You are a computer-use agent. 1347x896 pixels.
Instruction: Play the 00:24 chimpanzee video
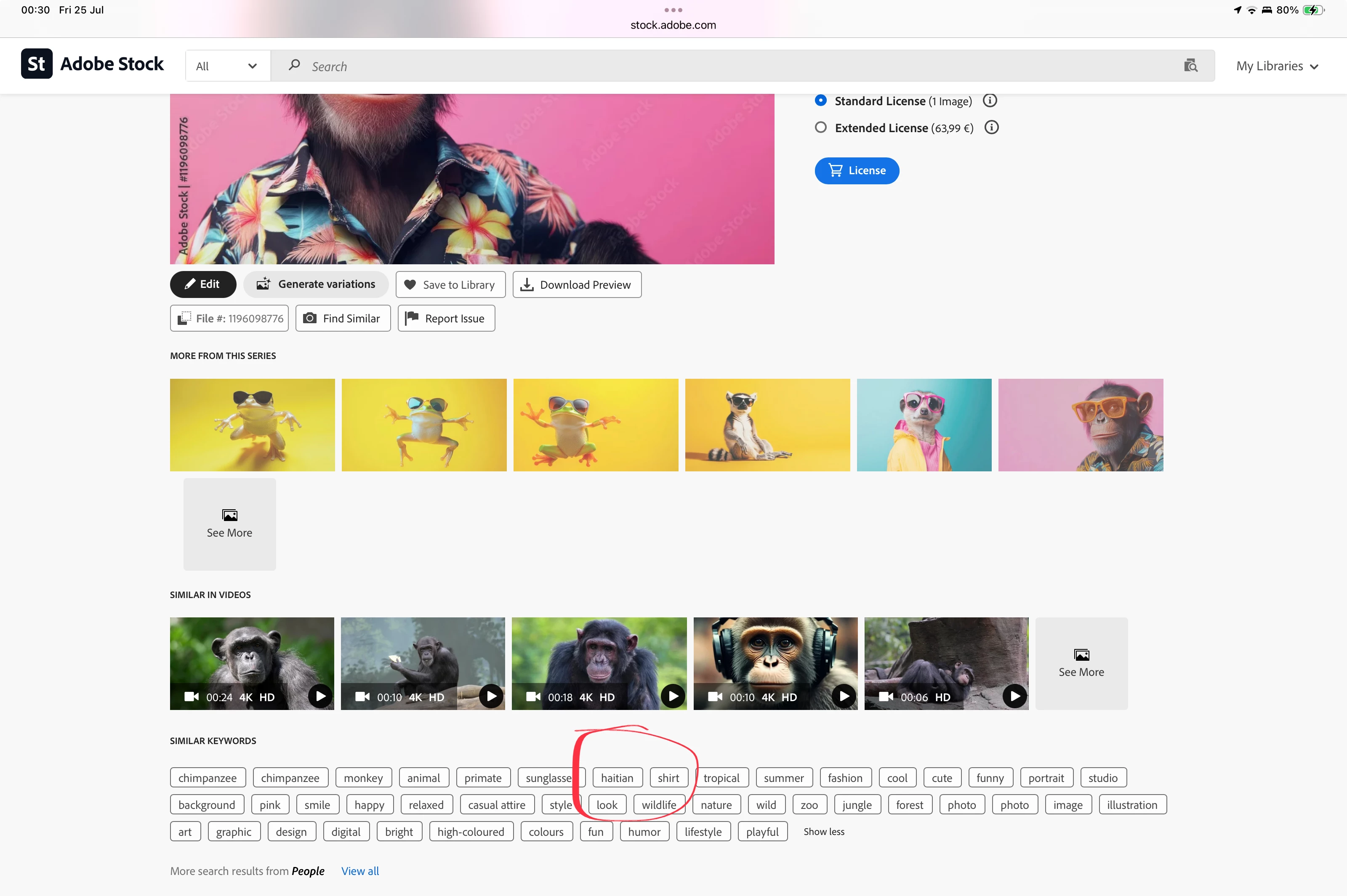[321, 696]
